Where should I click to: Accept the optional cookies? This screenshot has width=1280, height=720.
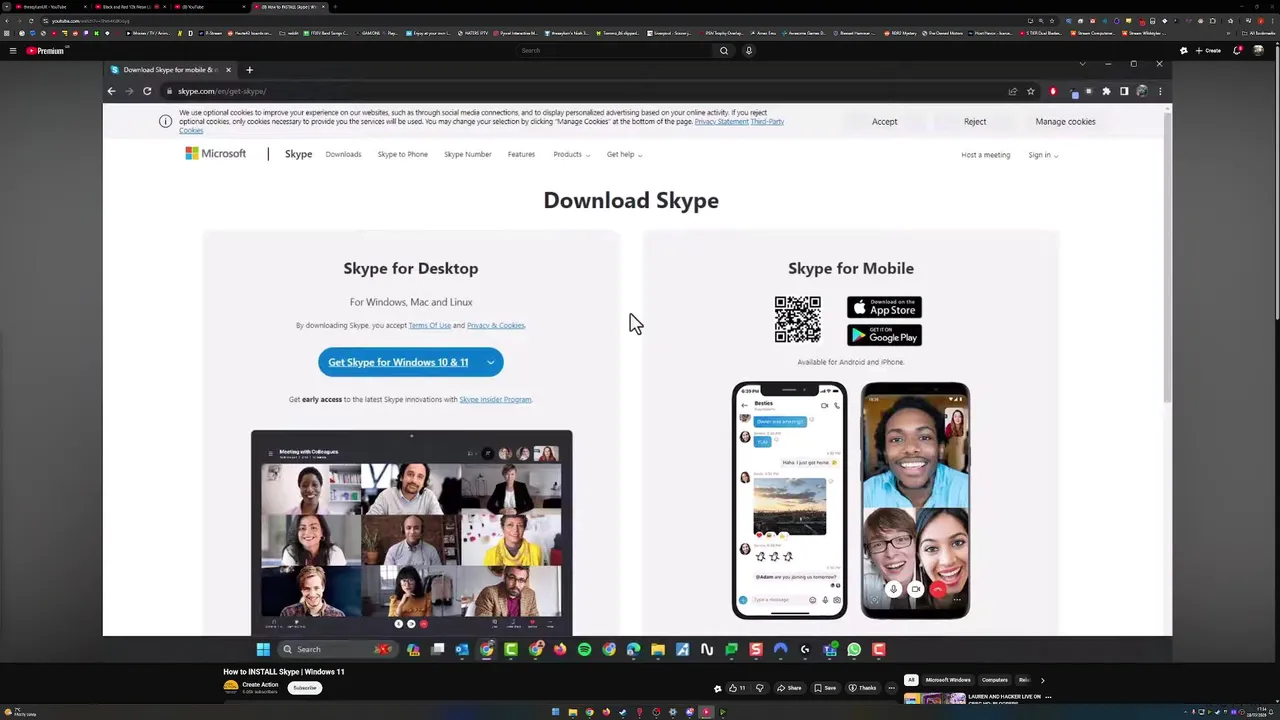point(884,122)
